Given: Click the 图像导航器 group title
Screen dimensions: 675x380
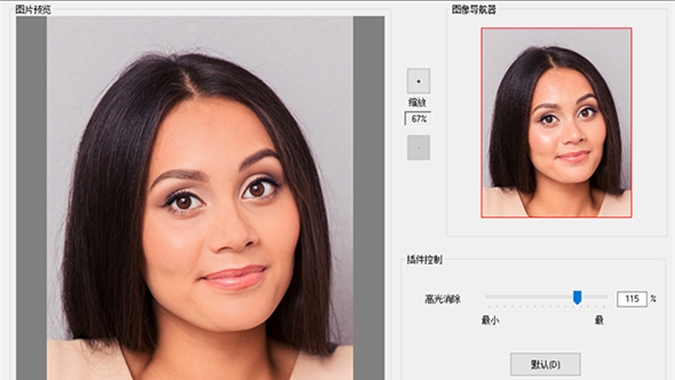Looking at the screenshot, I should click(474, 9).
